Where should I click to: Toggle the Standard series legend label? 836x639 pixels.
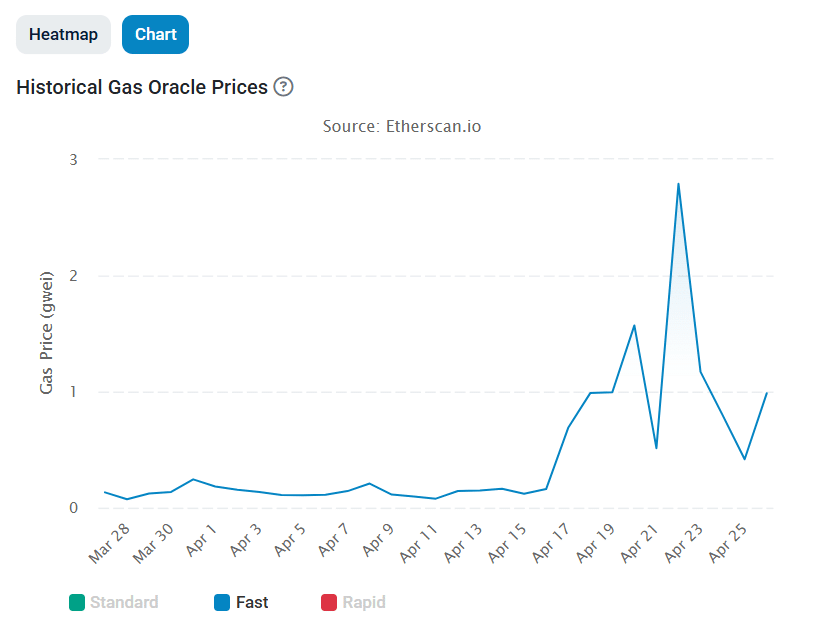(124, 602)
